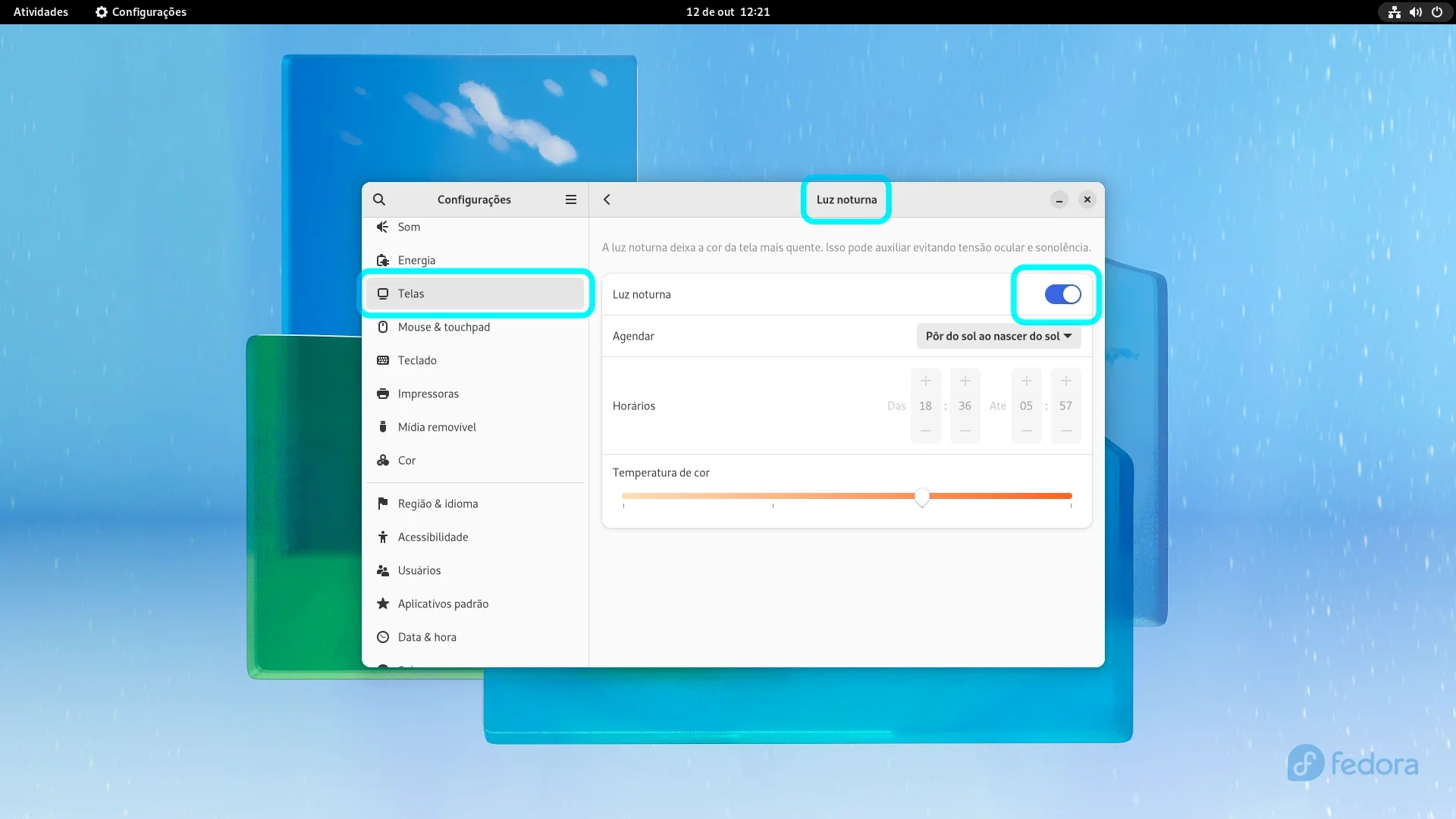Click the night light description text
Viewport: 1456px width, 819px height.
click(x=846, y=247)
